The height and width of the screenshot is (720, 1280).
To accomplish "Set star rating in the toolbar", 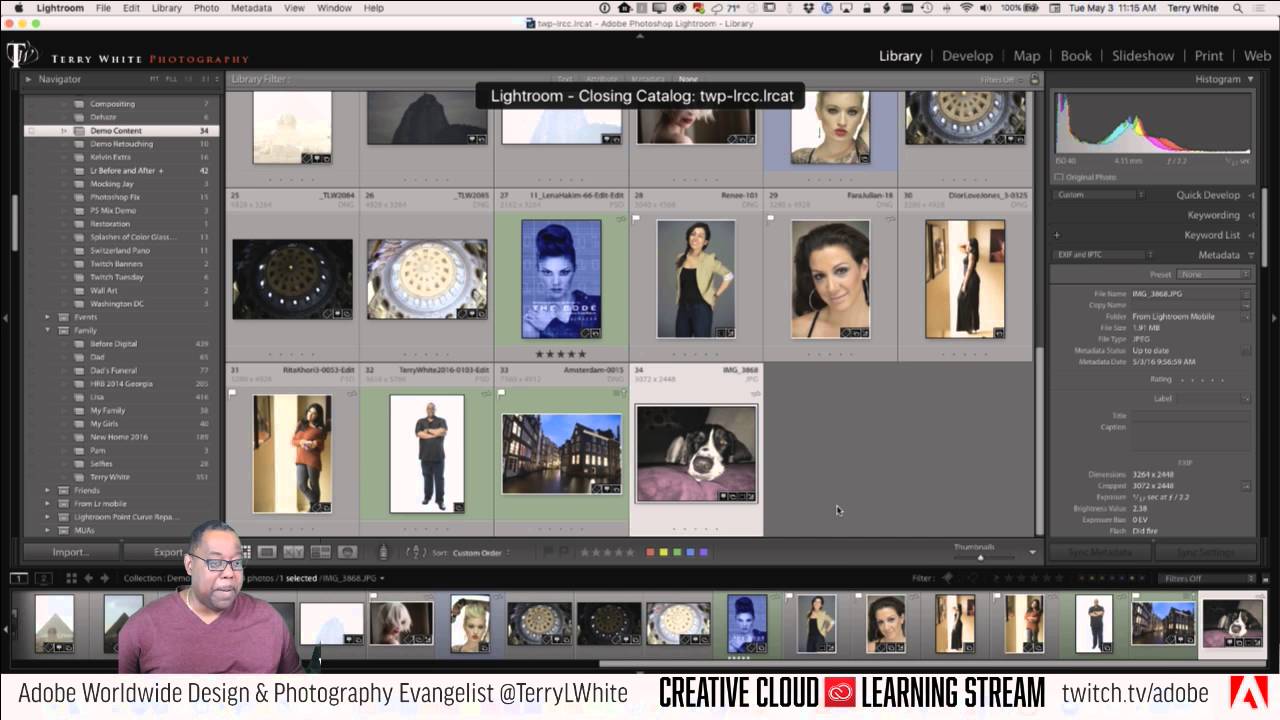I will pos(606,552).
